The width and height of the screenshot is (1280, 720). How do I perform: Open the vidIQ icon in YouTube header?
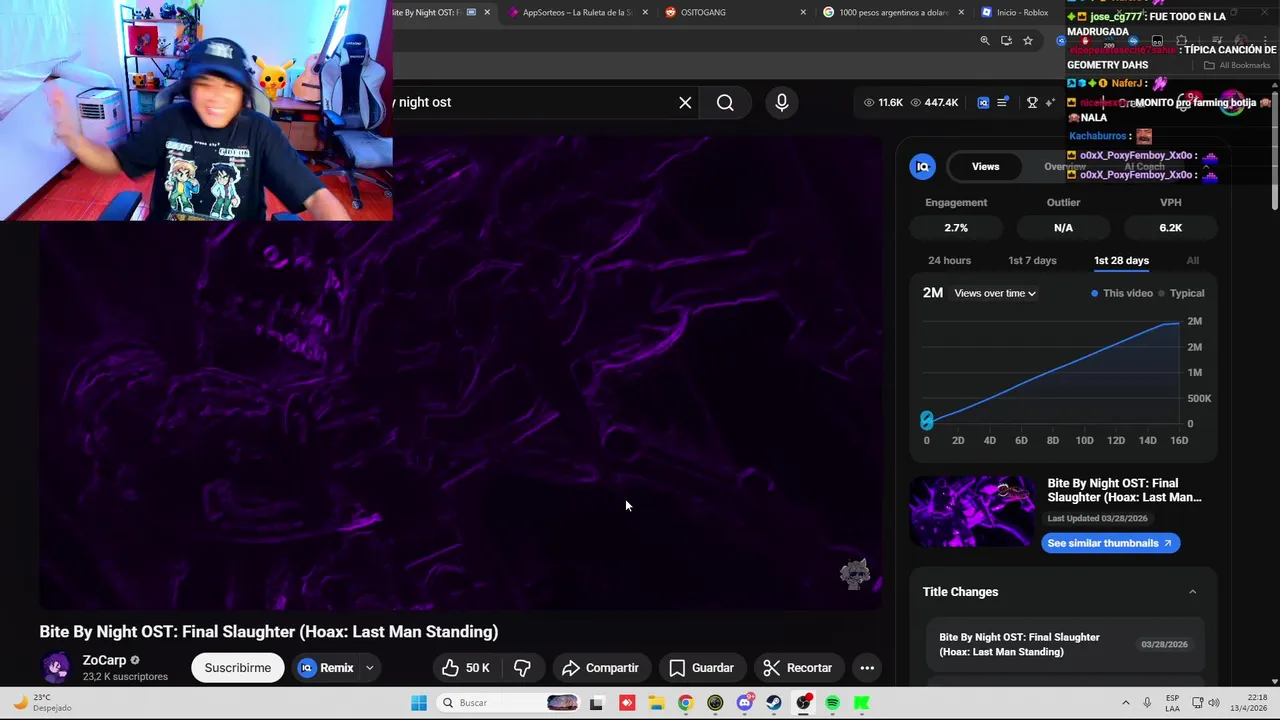(x=983, y=102)
